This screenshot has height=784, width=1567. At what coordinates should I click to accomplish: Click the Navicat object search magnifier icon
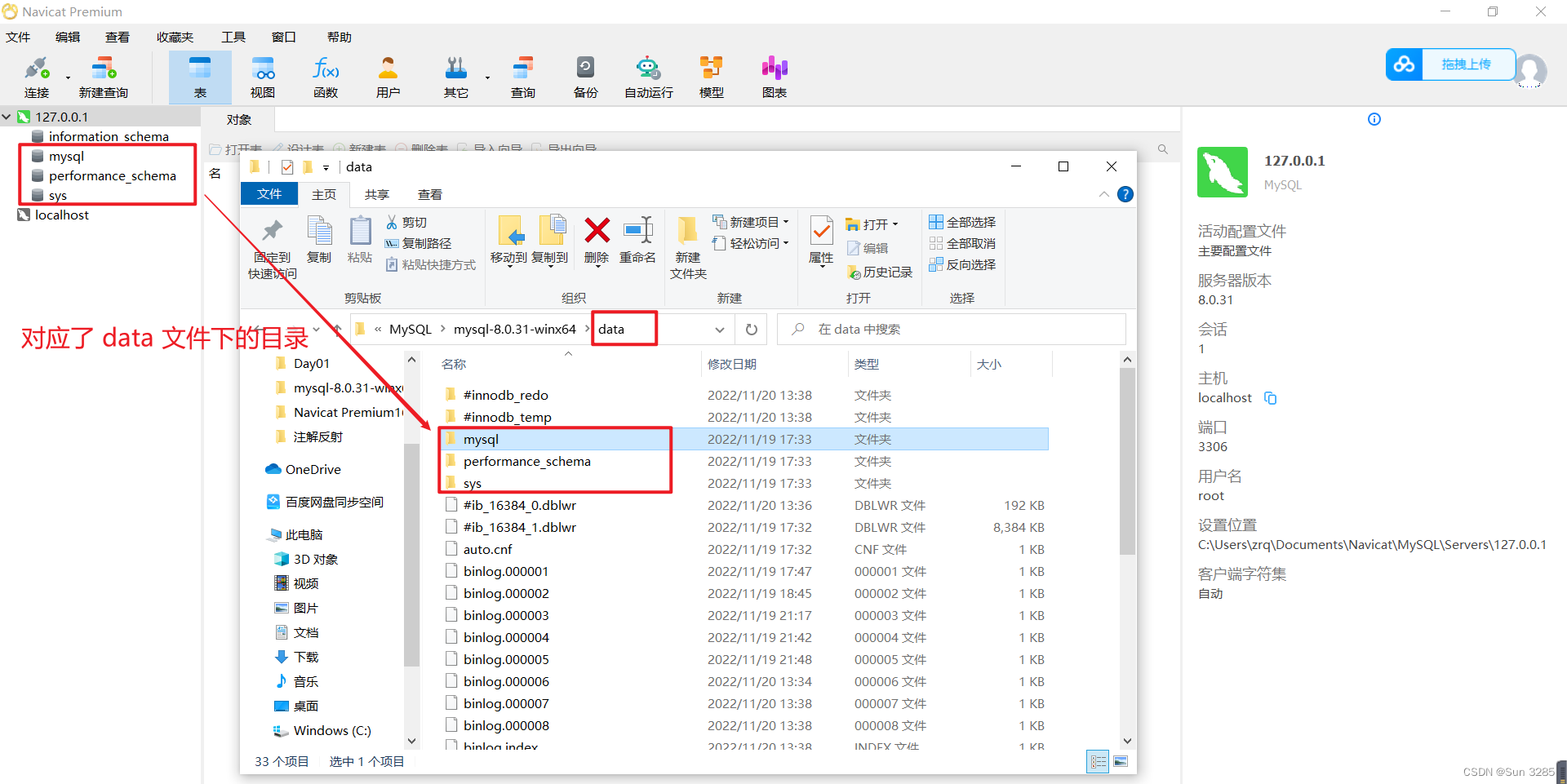[1163, 149]
